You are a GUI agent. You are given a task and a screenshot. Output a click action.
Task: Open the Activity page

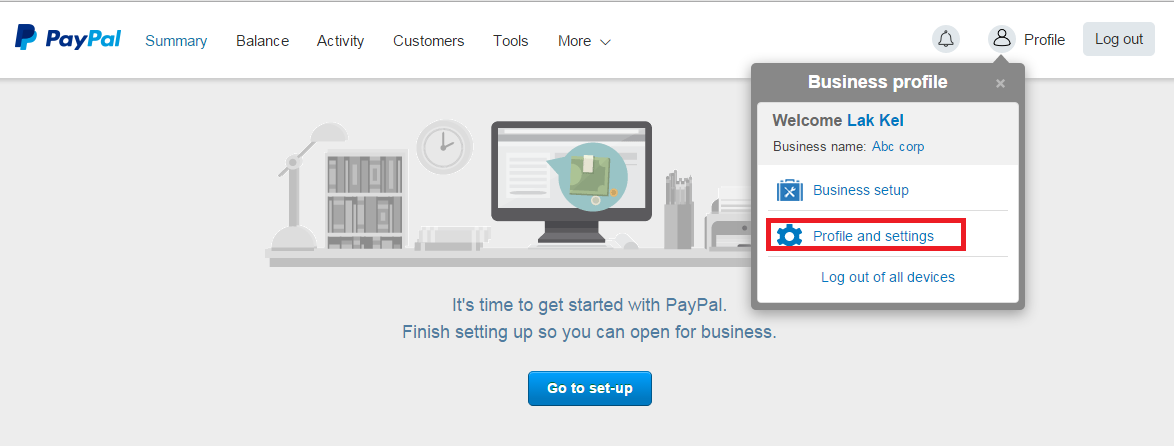[x=340, y=41]
